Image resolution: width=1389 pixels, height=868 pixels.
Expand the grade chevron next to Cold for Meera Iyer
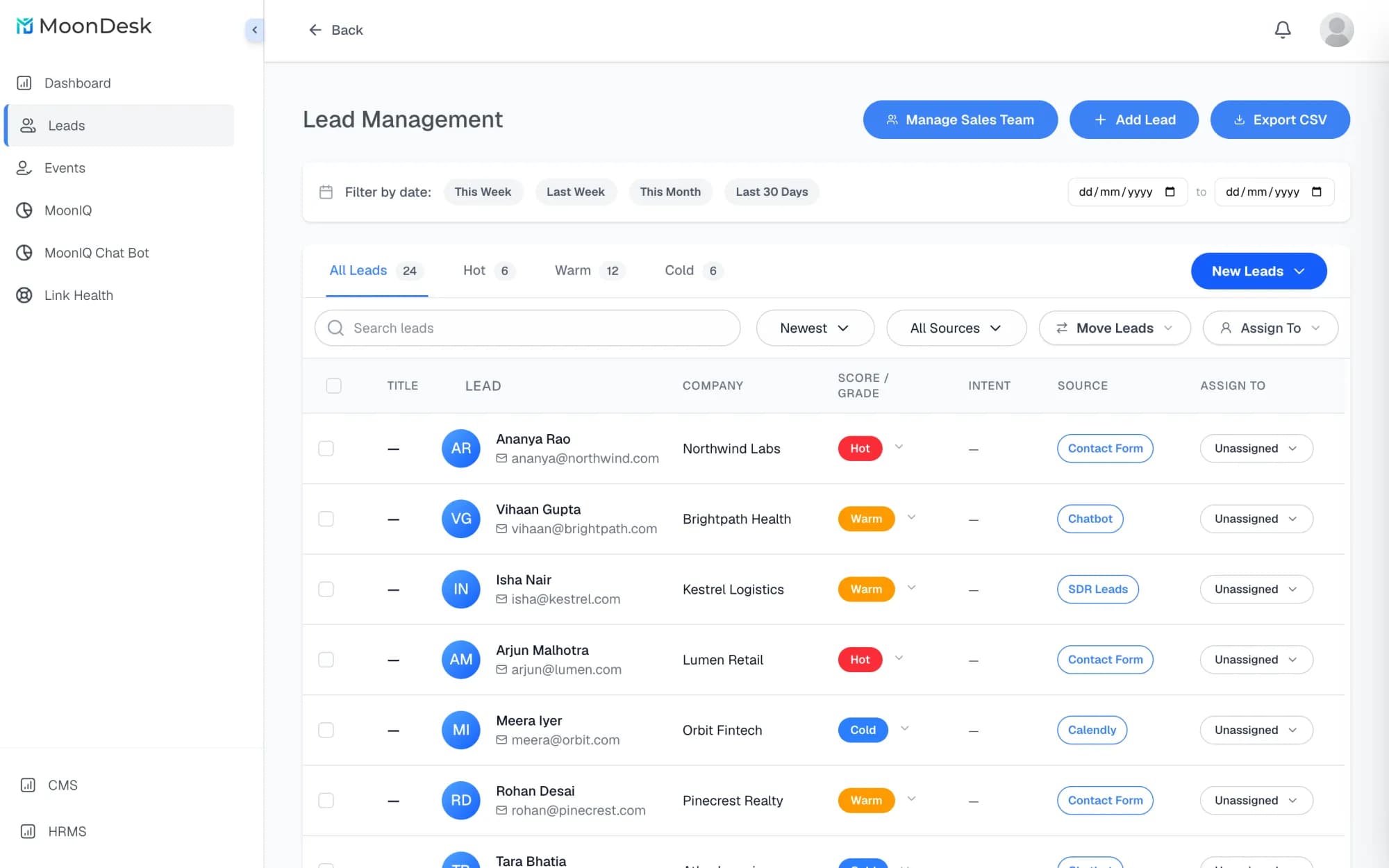coord(905,728)
